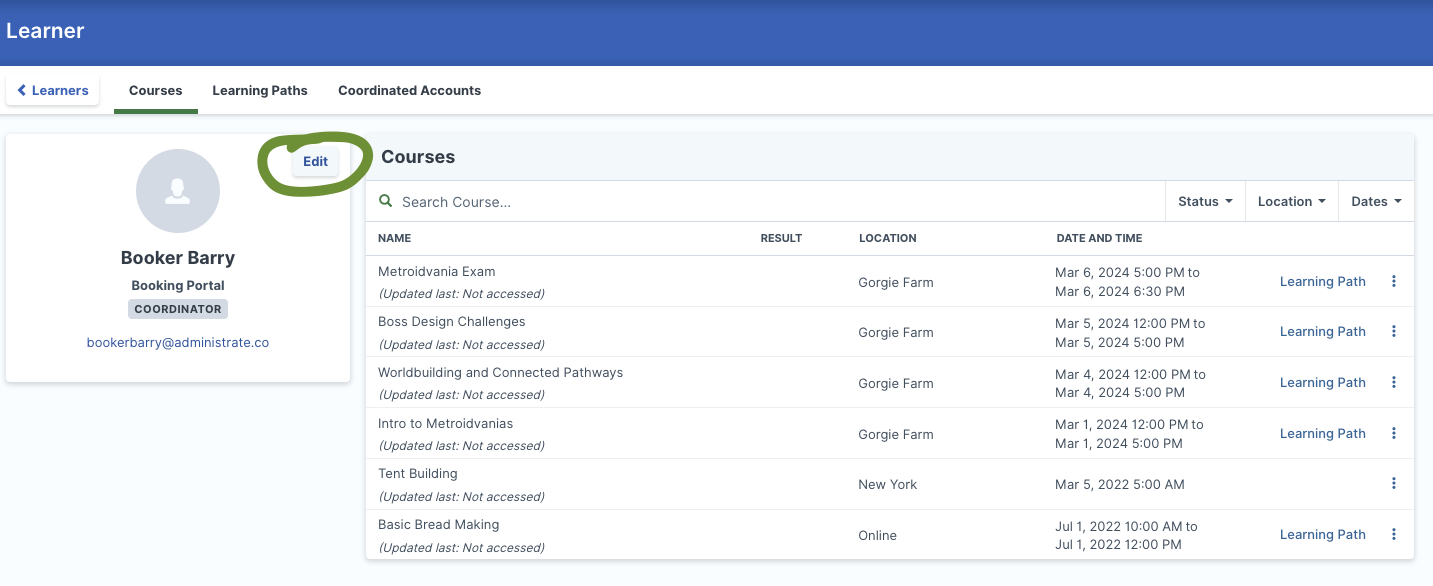Open Learning Path link for Basic Bread Making
The width and height of the screenshot is (1433, 586).
[x=1322, y=535]
